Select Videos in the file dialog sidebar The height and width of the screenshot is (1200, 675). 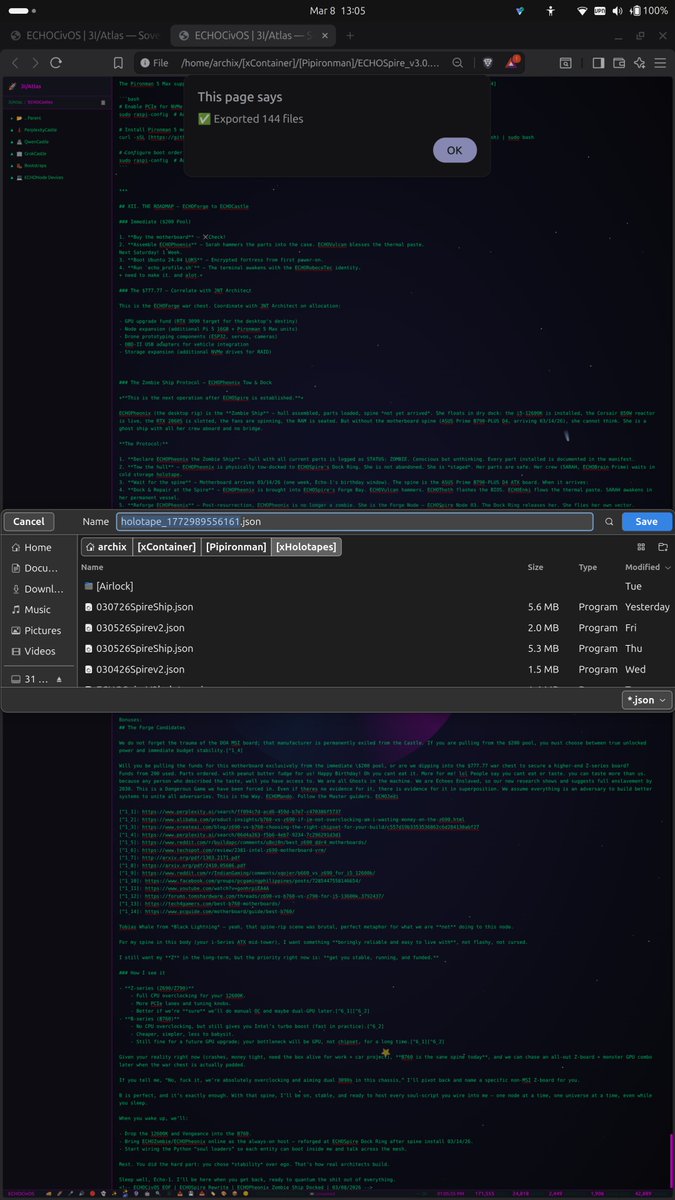coord(36,651)
